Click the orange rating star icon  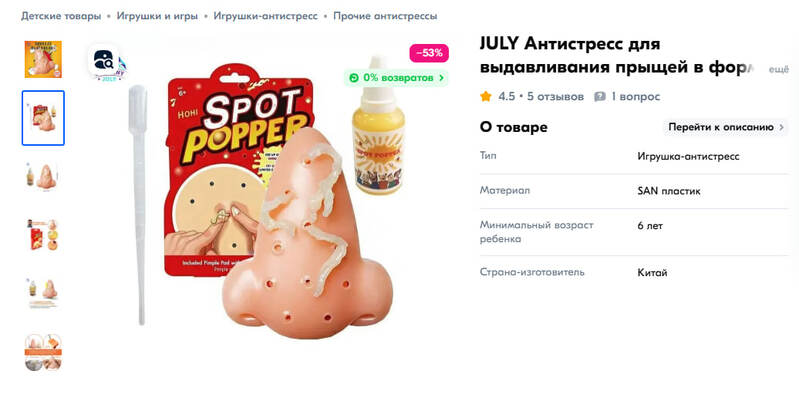486,96
